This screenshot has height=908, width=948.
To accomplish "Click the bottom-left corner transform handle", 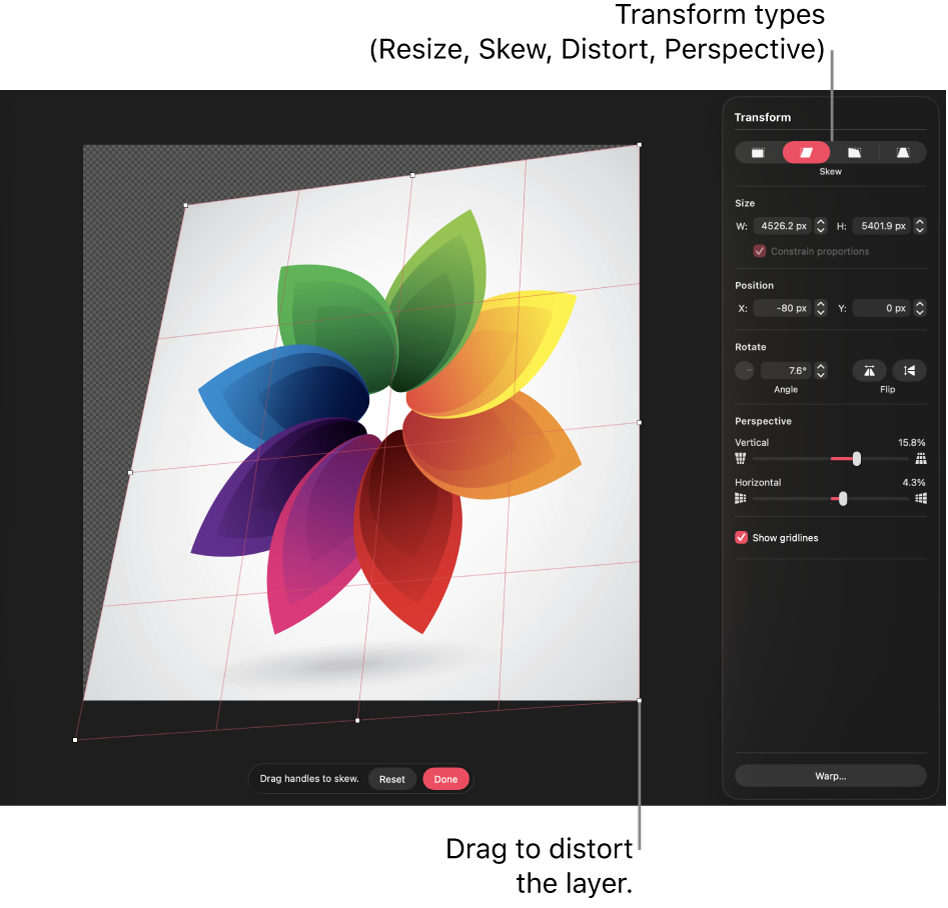I will tap(75, 739).
